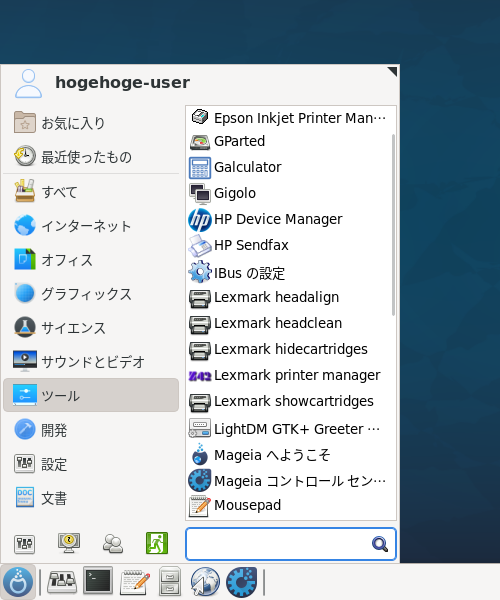Screen dimensions: 500x600
Task: Launch Lexmark headclean printer icon
Action: (x=199, y=324)
